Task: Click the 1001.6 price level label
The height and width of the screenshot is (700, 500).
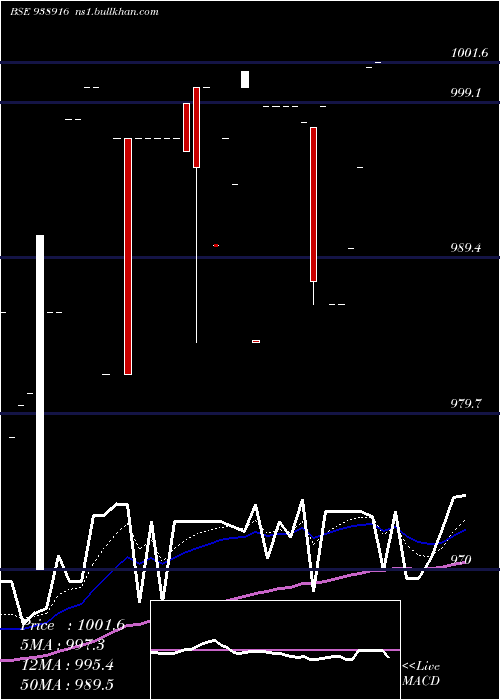Action: tap(469, 53)
